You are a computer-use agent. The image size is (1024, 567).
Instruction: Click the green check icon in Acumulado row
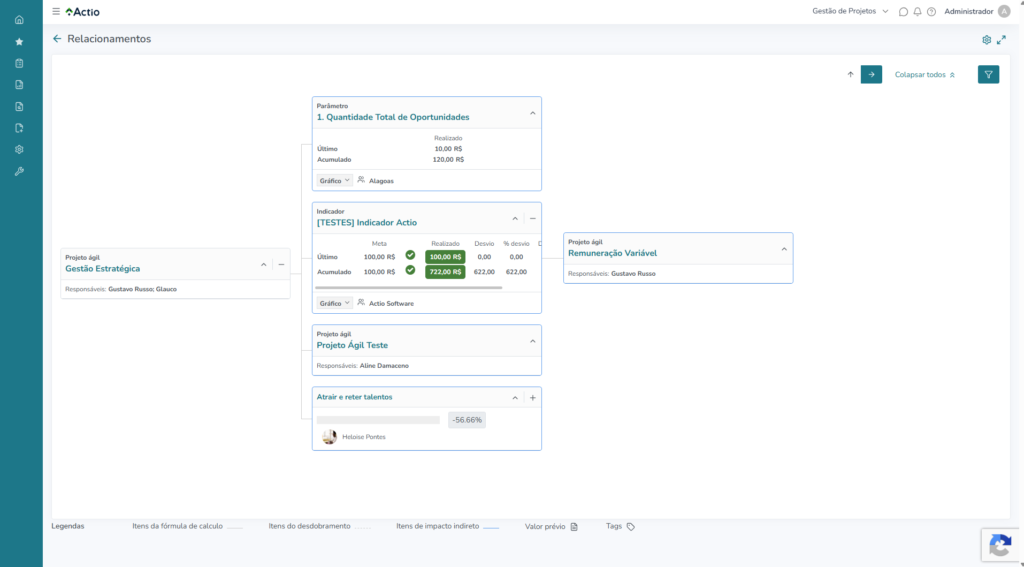410,270
